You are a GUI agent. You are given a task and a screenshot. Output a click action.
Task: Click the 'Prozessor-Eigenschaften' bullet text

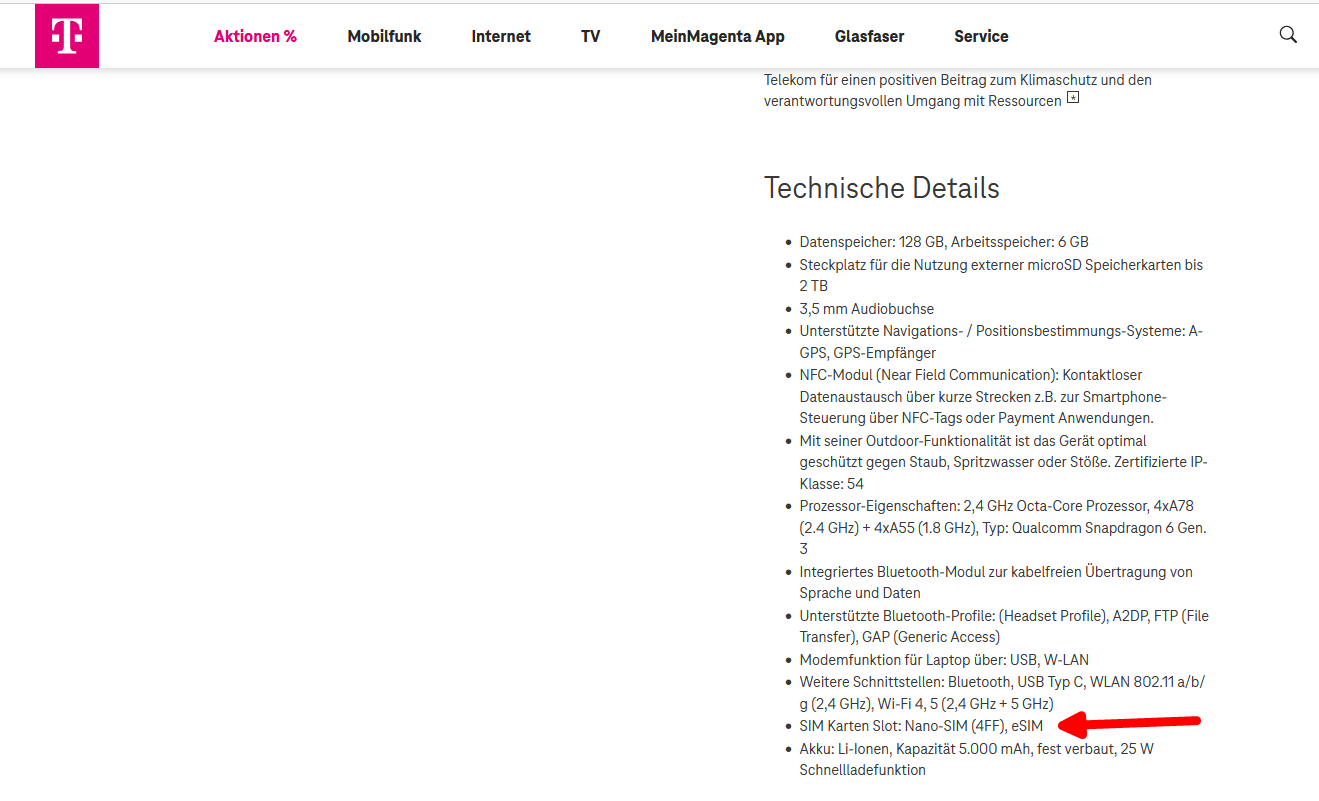[x=1003, y=527]
